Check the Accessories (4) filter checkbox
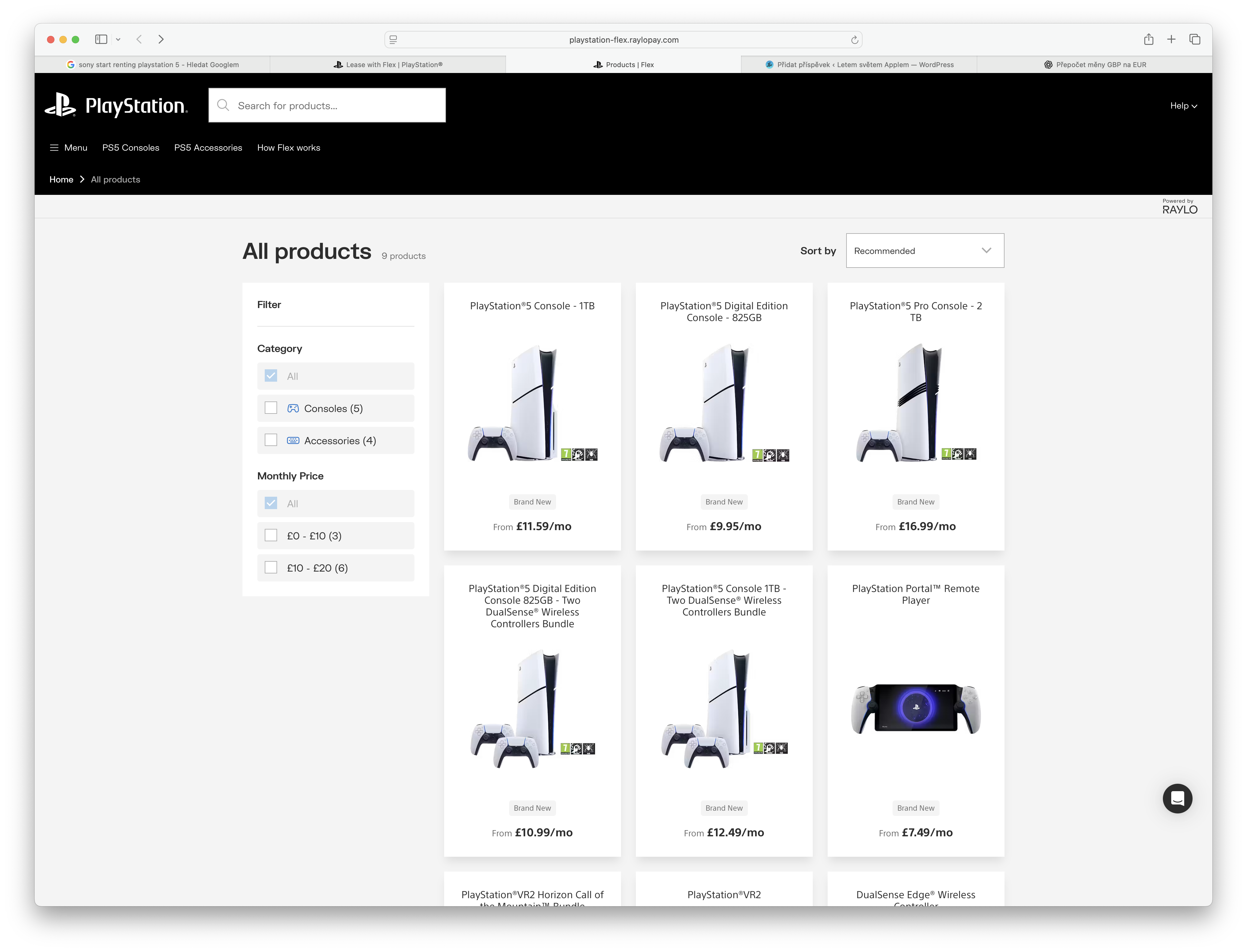This screenshot has width=1247, height=952. click(271, 440)
